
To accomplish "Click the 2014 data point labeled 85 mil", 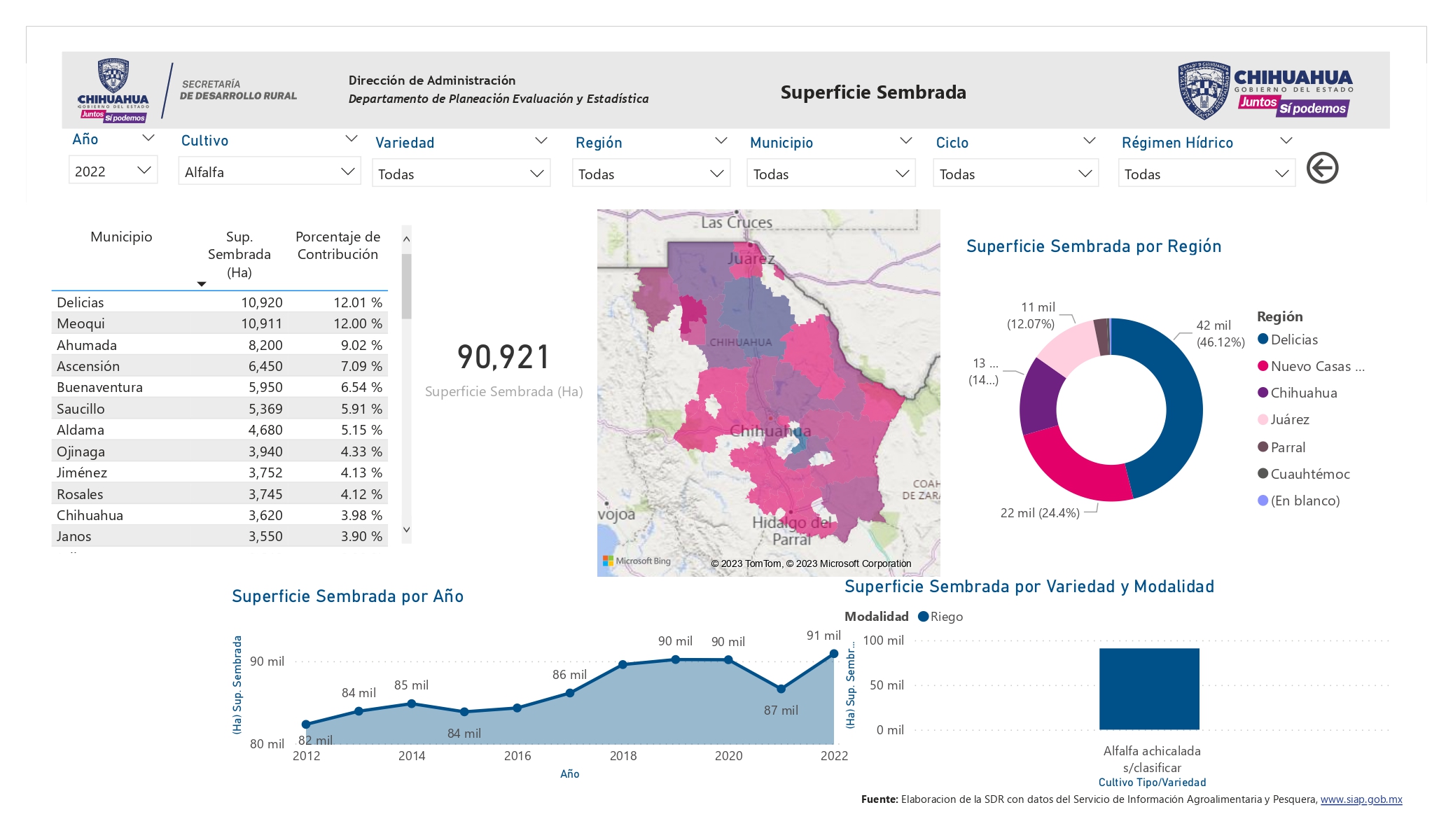I will click(412, 703).
